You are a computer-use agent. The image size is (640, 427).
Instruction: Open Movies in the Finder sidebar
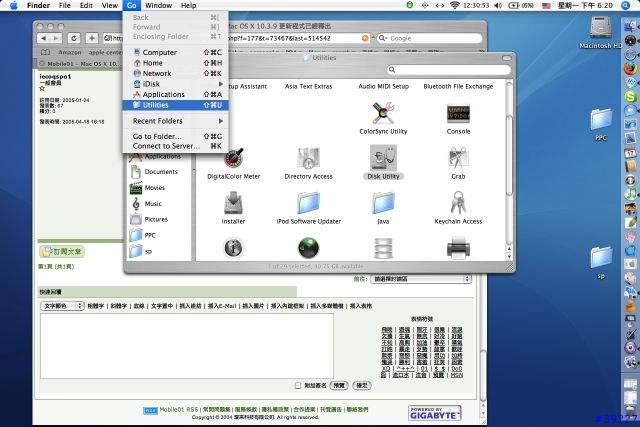148,188
